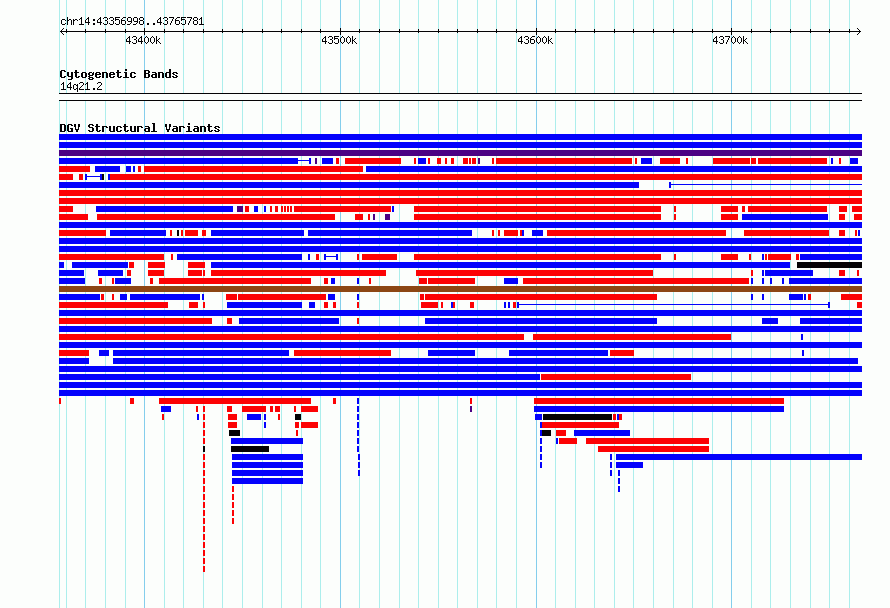Click the ruler's left arrowhead

62,32
